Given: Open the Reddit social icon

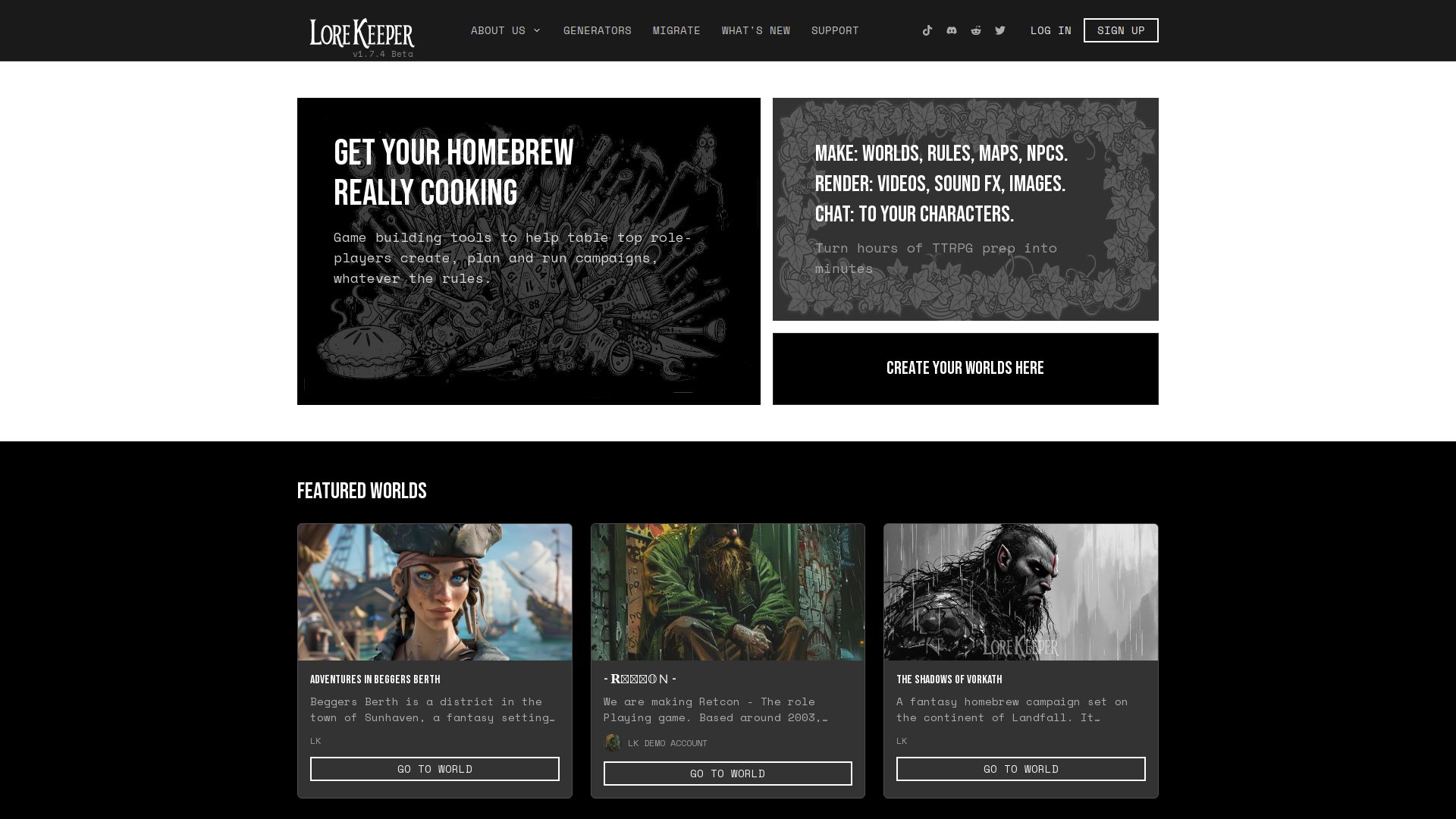Looking at the screenshot, I should point(976,30).
